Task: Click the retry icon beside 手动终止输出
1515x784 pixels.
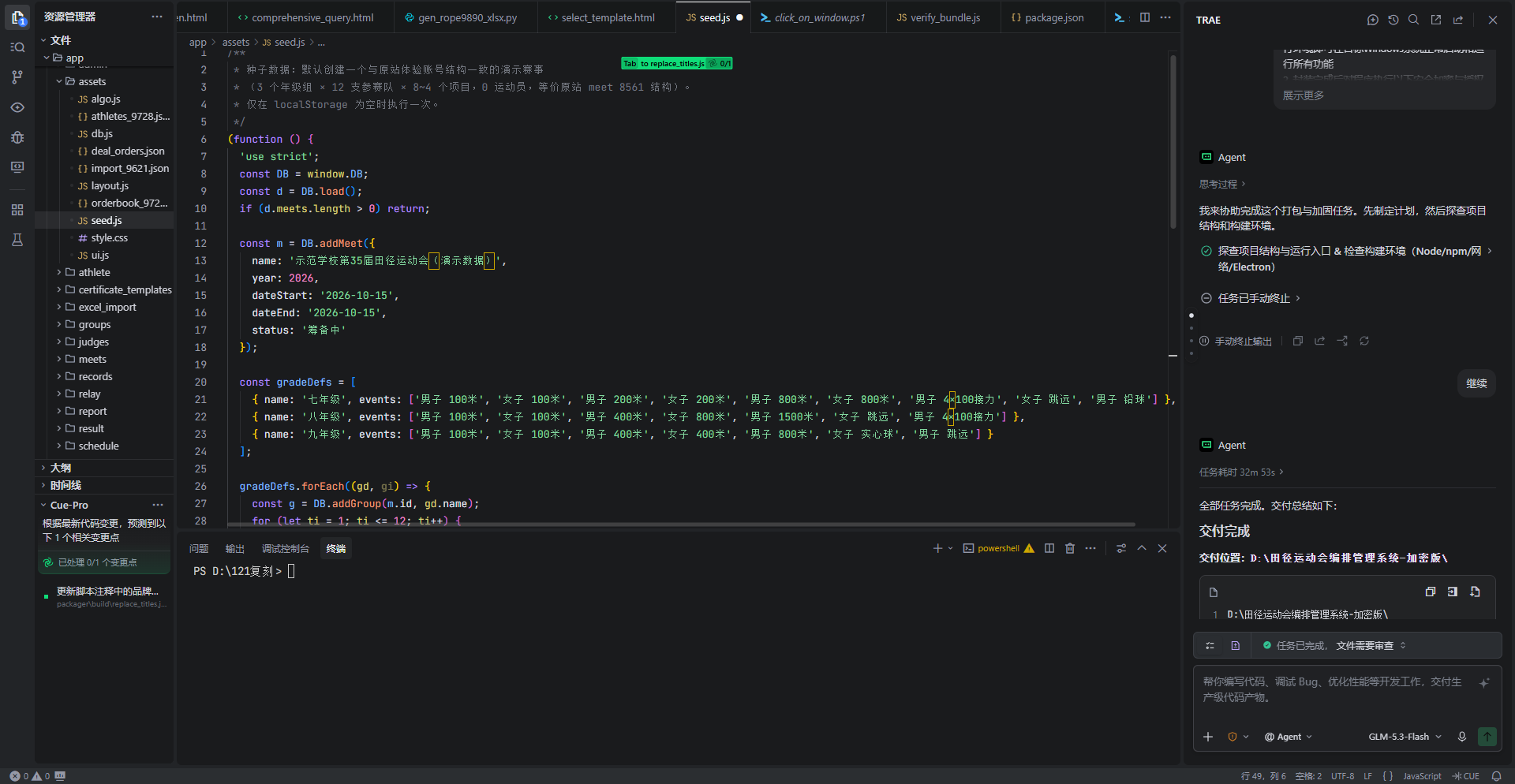Action: (1364, 341)
